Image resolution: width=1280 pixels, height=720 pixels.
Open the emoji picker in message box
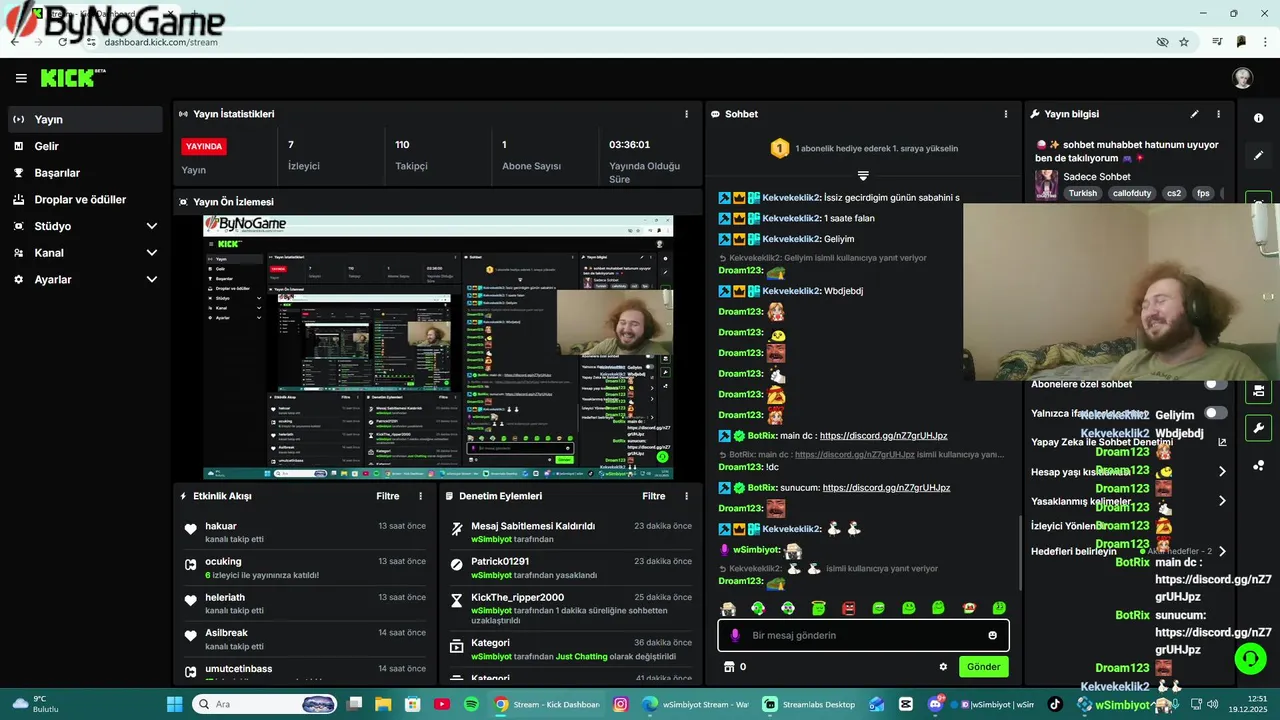[992, 635]
